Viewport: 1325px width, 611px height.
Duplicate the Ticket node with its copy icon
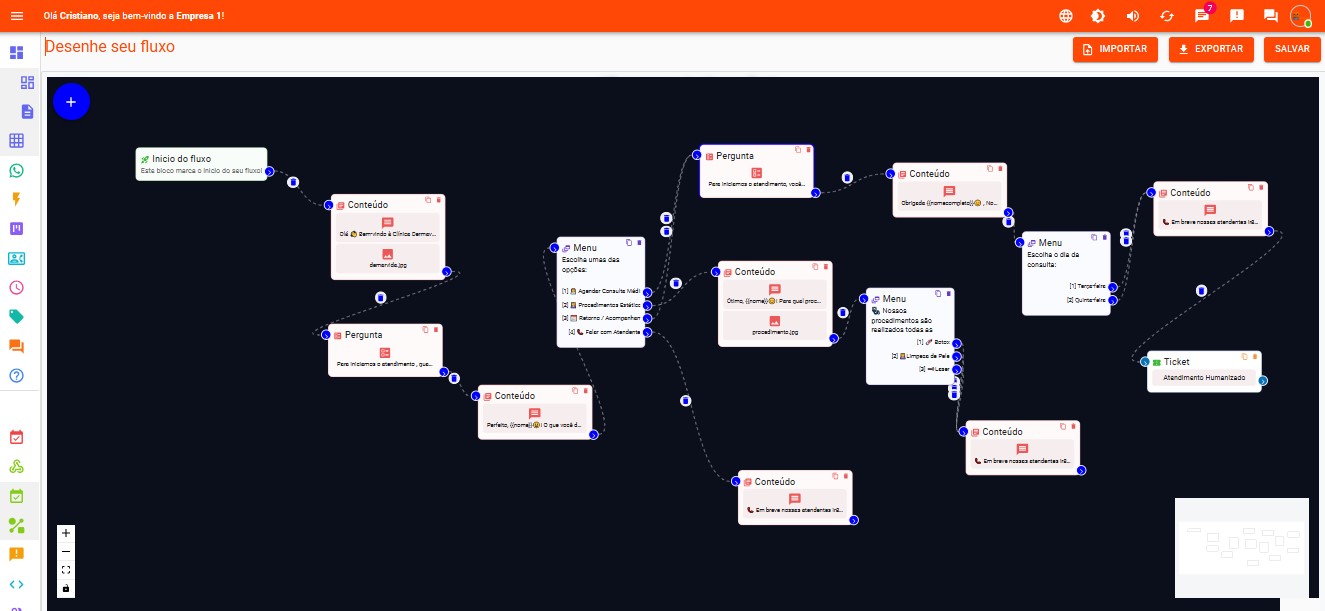(x=1244, y=355)
